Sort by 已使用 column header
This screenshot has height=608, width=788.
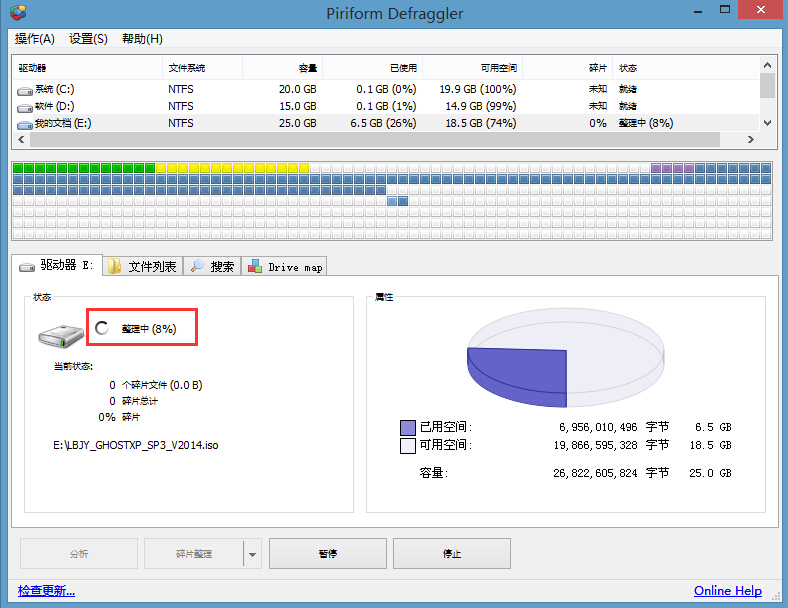372,68
